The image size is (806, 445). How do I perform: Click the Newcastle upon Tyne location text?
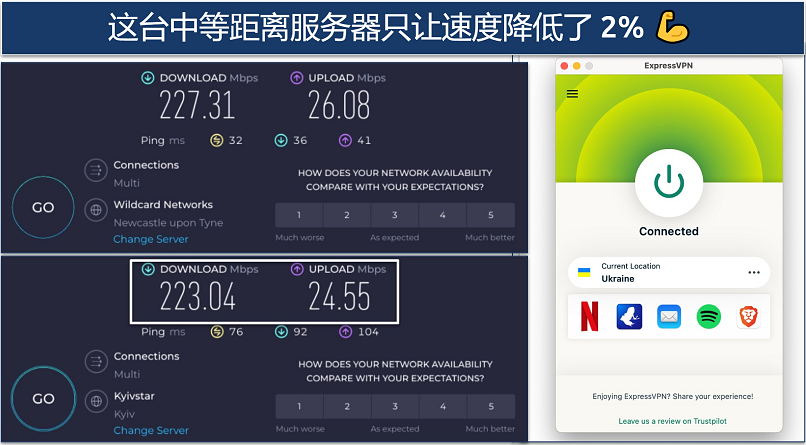168,223
